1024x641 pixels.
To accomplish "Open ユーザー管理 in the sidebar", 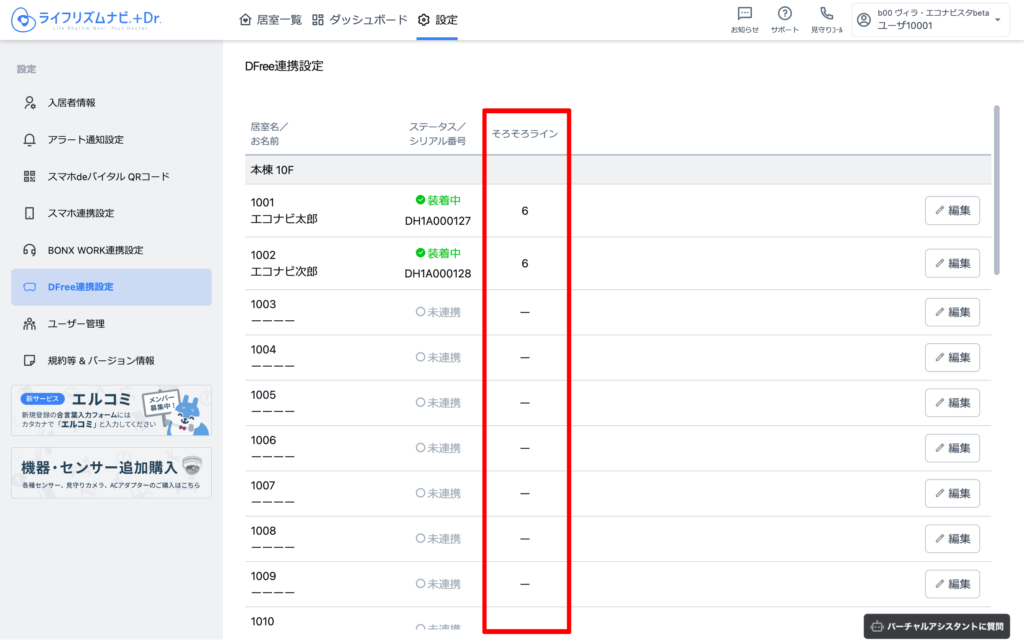I will (x=111, y=324).
